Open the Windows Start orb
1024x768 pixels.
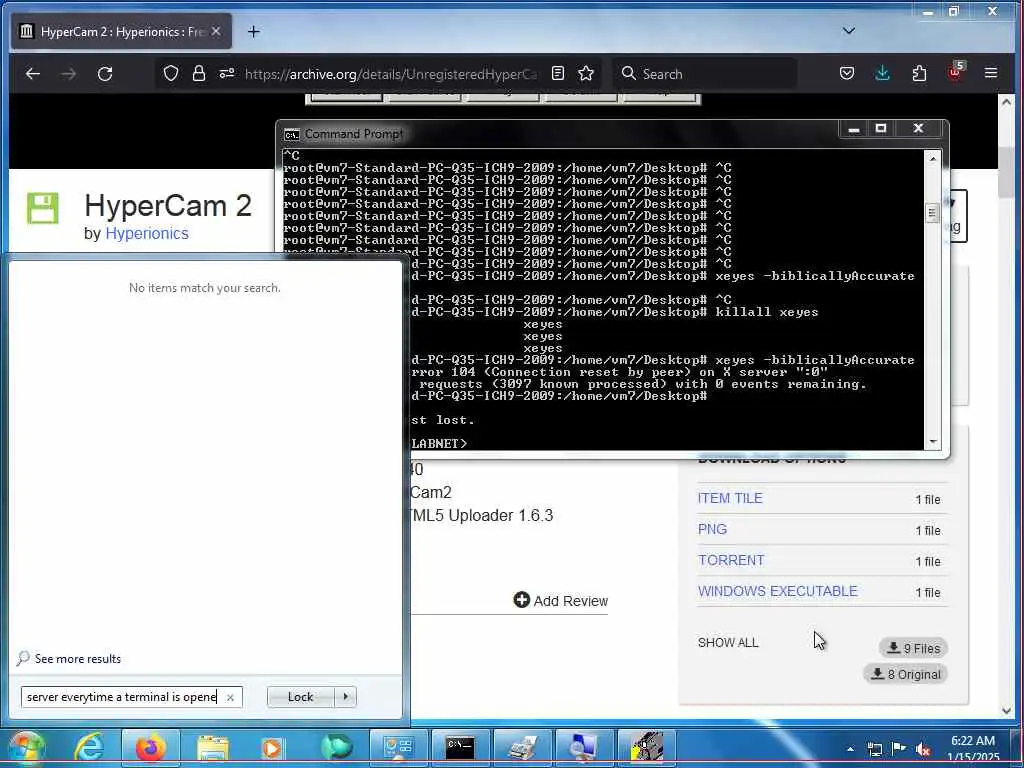(26, 748)
